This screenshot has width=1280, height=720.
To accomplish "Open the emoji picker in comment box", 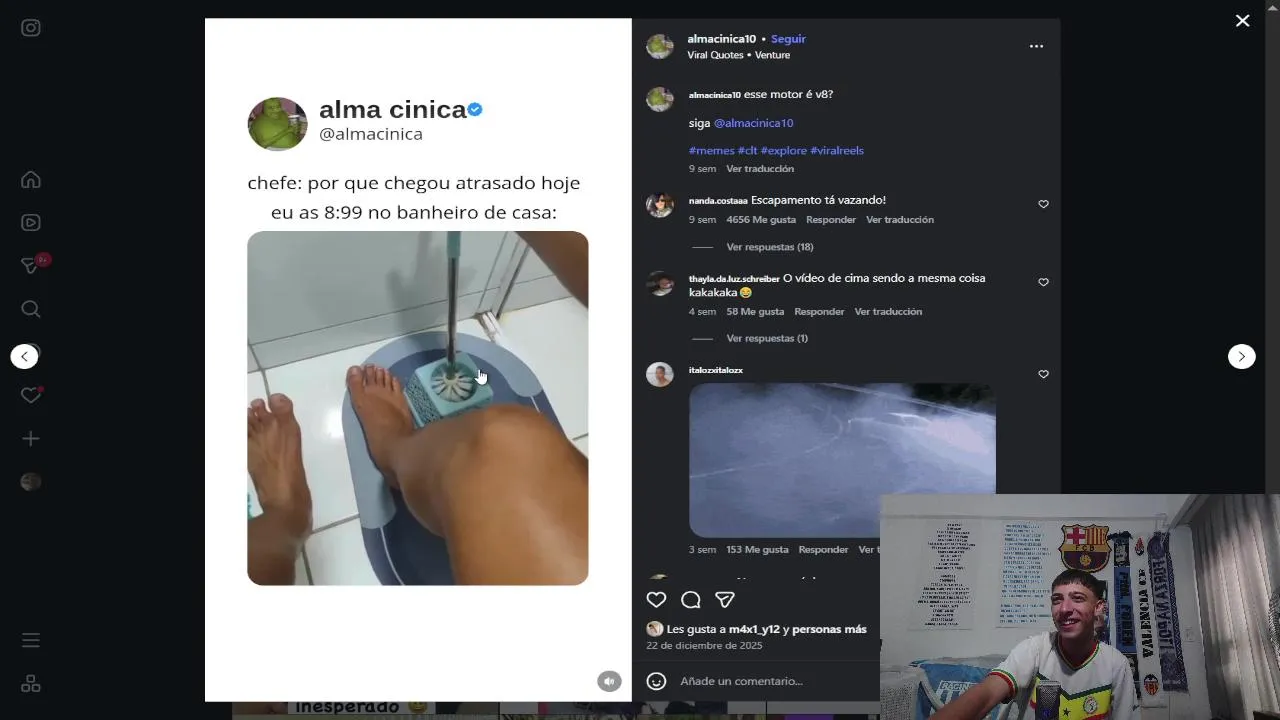I will (x=656, y=681).
